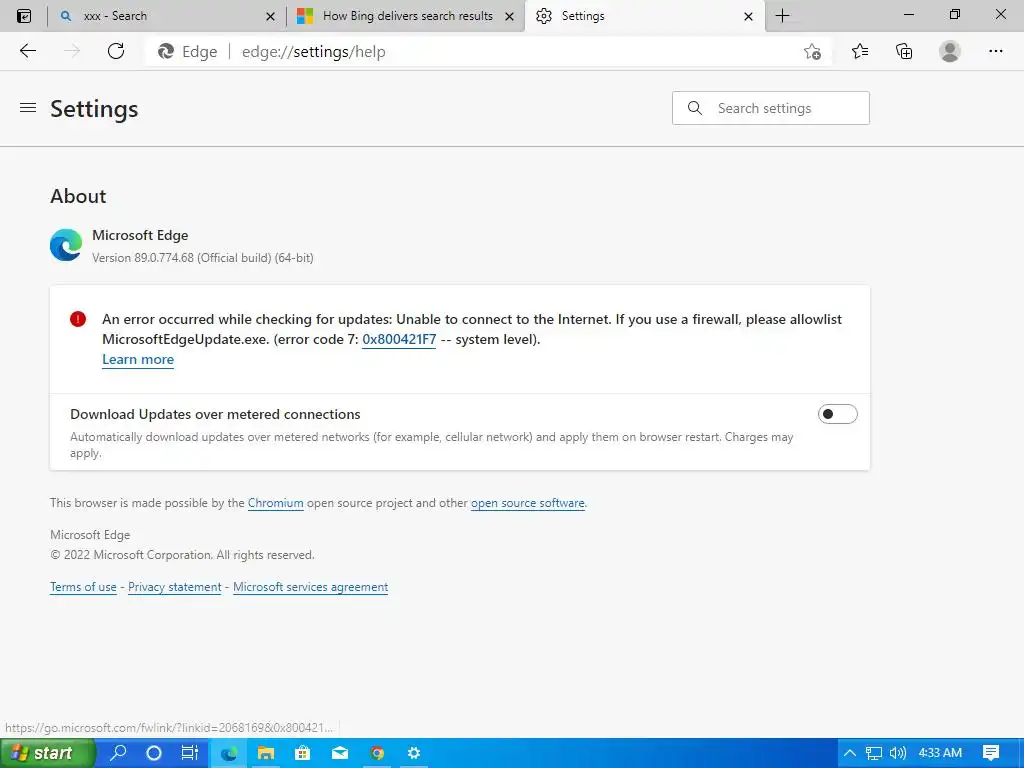Image resolution: width=1024 pixels, height=768 pixels.
Task: Expand the Settings hamburger navigation menu
Action: 27,108
